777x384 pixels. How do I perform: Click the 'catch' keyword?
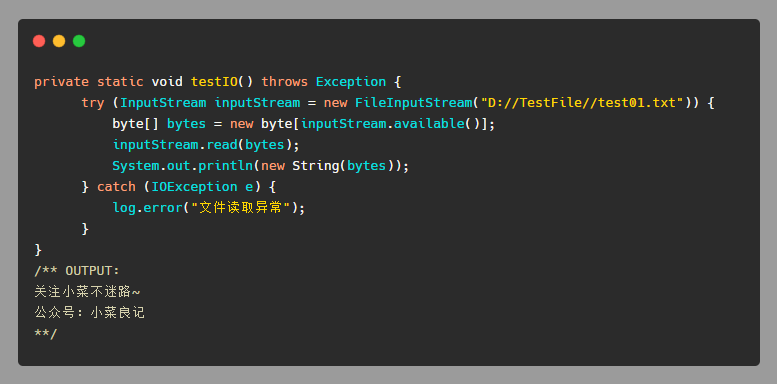coord(116,187)
